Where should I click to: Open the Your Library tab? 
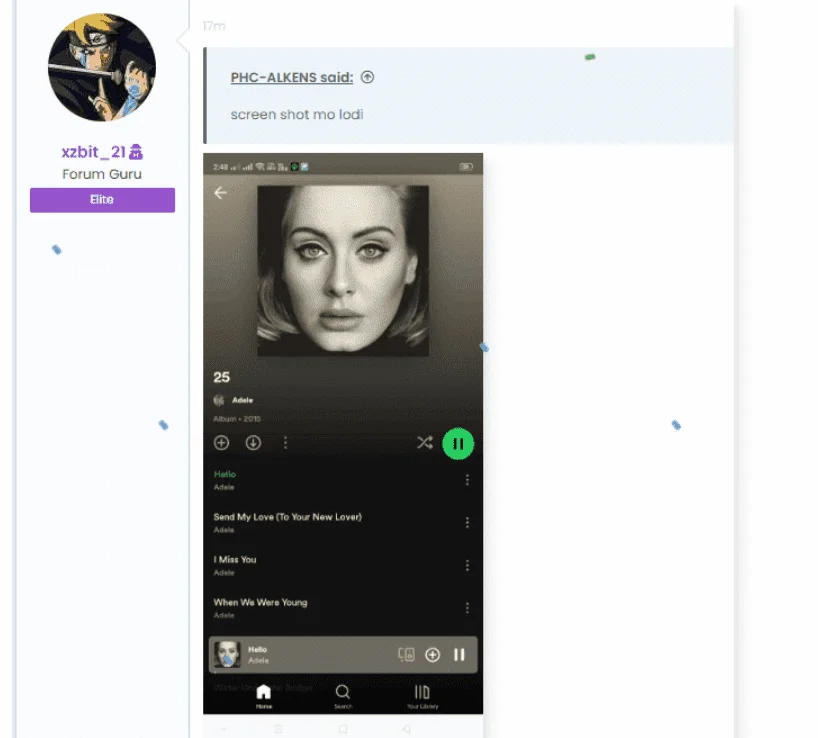423,696
